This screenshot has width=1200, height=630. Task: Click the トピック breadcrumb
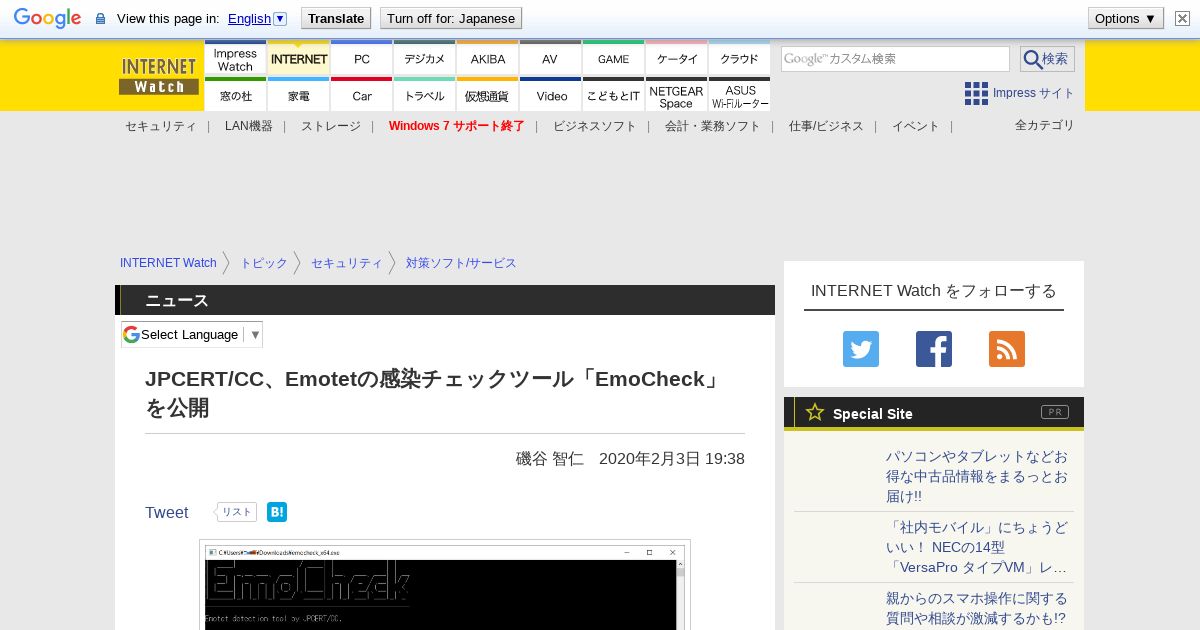264,263
